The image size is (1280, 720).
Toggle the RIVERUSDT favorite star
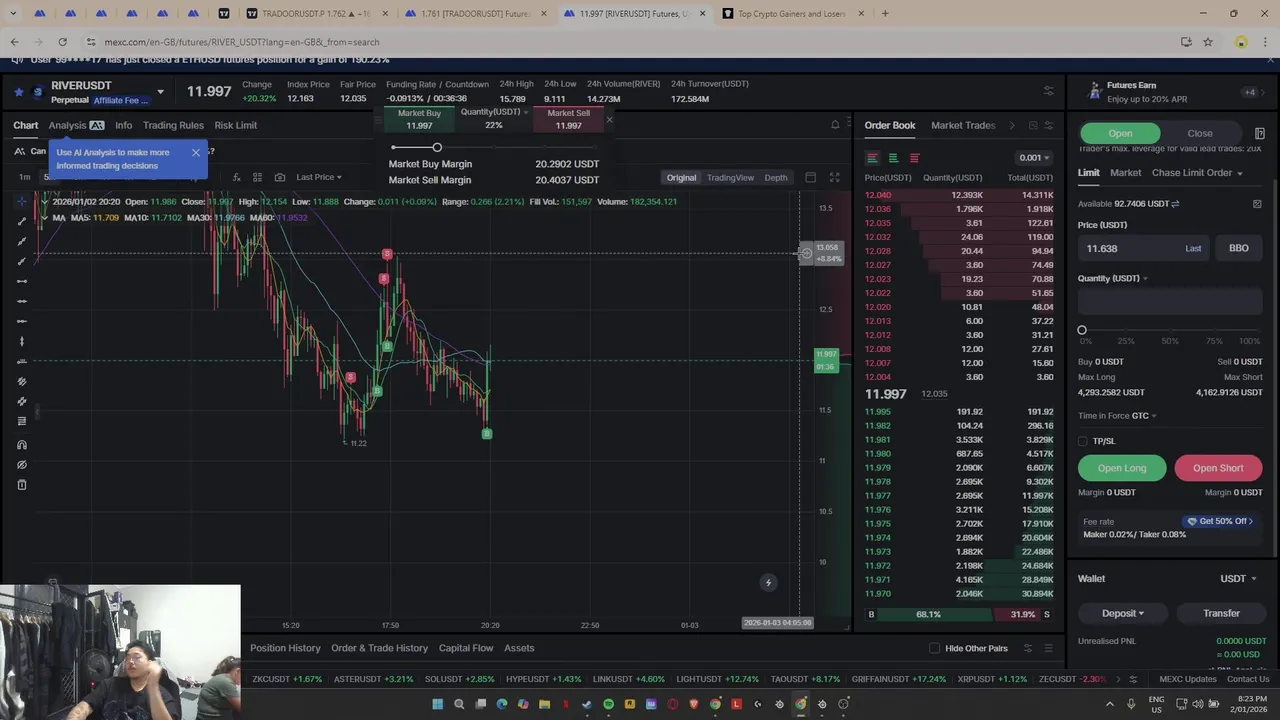[18, 91]
